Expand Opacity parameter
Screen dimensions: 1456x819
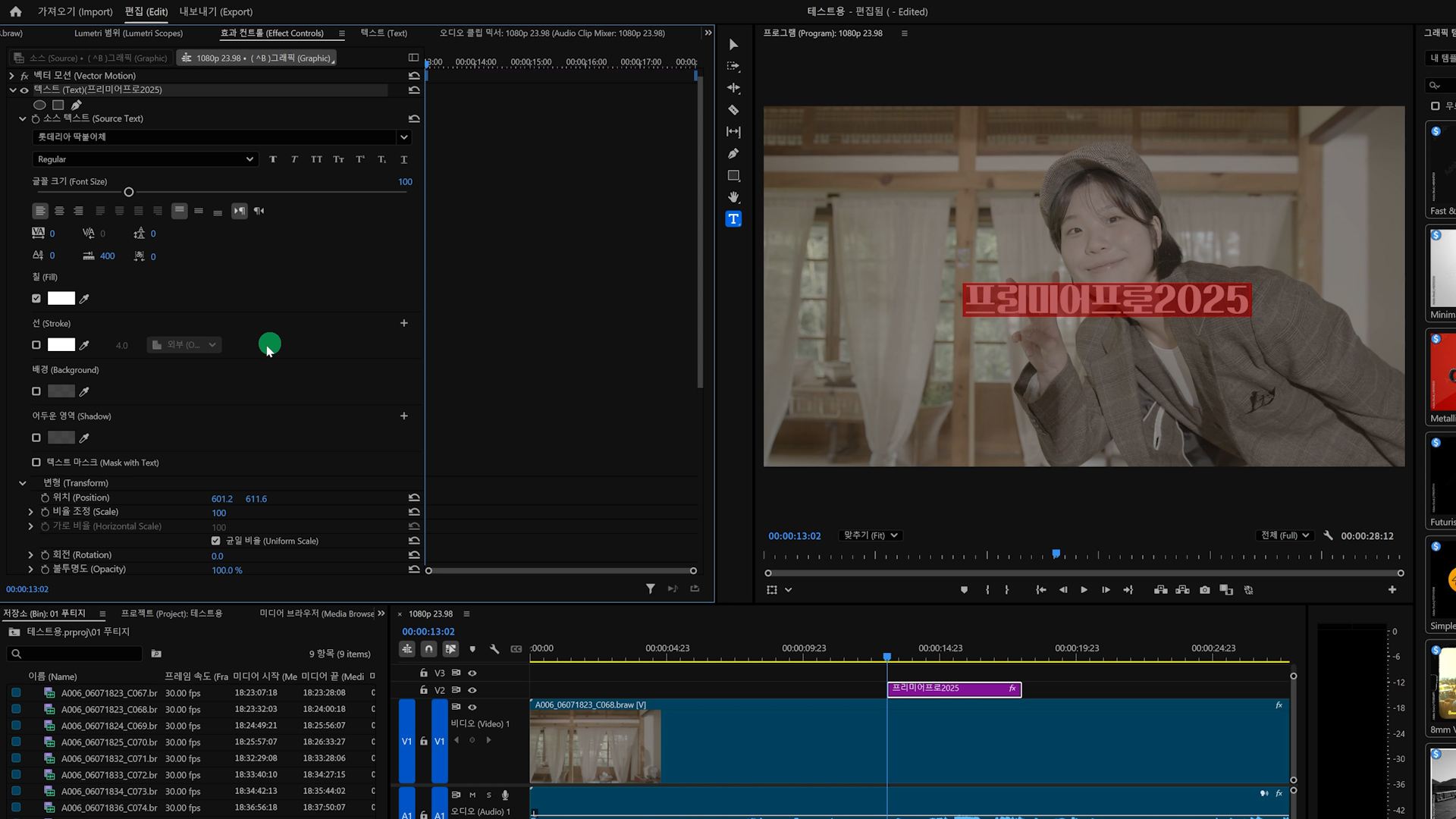(30, 569)
